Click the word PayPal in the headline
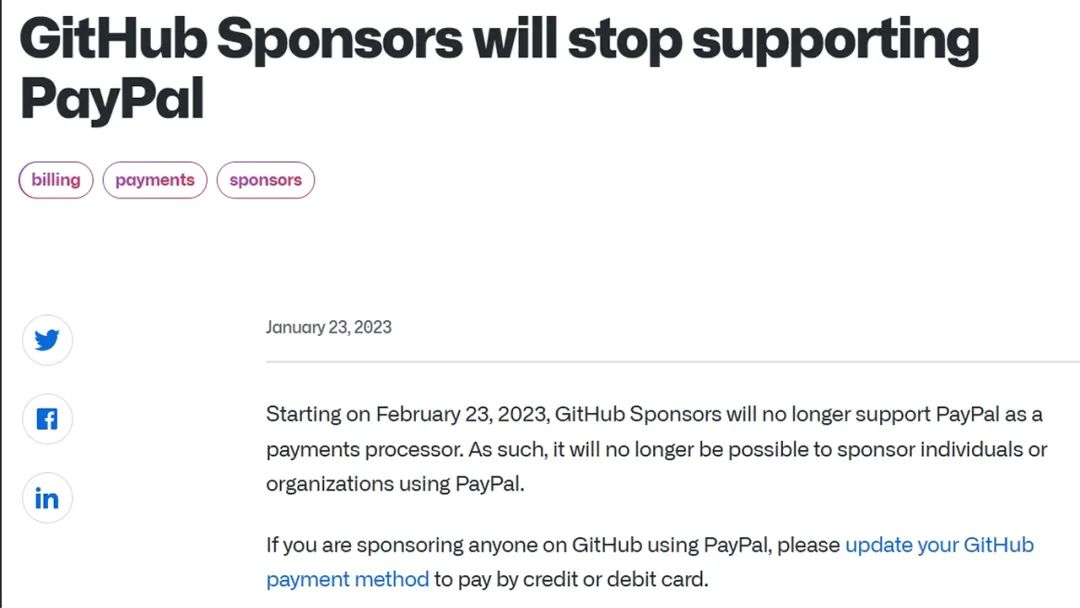This screenshot has width=1080, height=608. pyautogui.click(x=112, y=98)
